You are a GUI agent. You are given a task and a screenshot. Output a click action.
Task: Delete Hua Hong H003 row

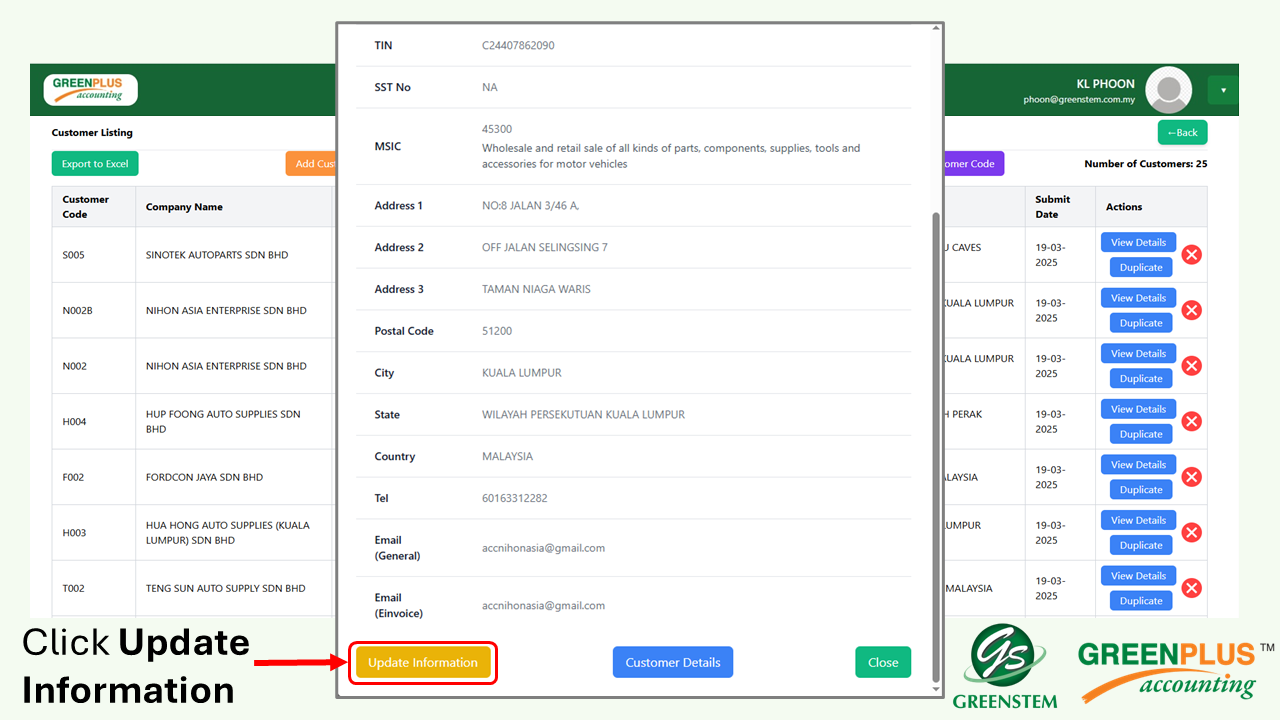1191,532
